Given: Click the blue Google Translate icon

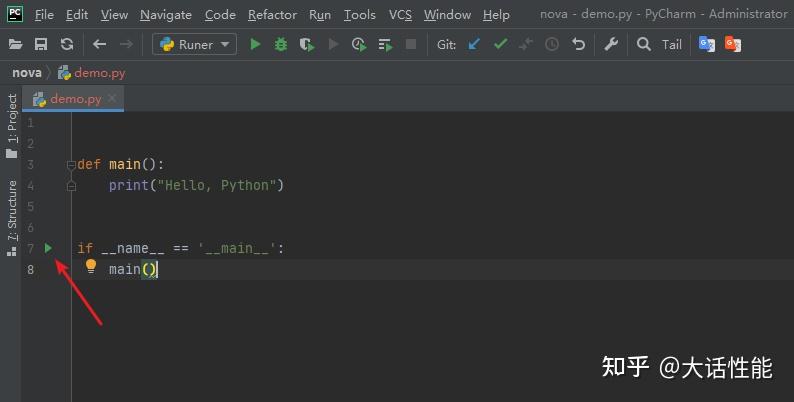Looking at the screenshot, I should pos(706,45).
